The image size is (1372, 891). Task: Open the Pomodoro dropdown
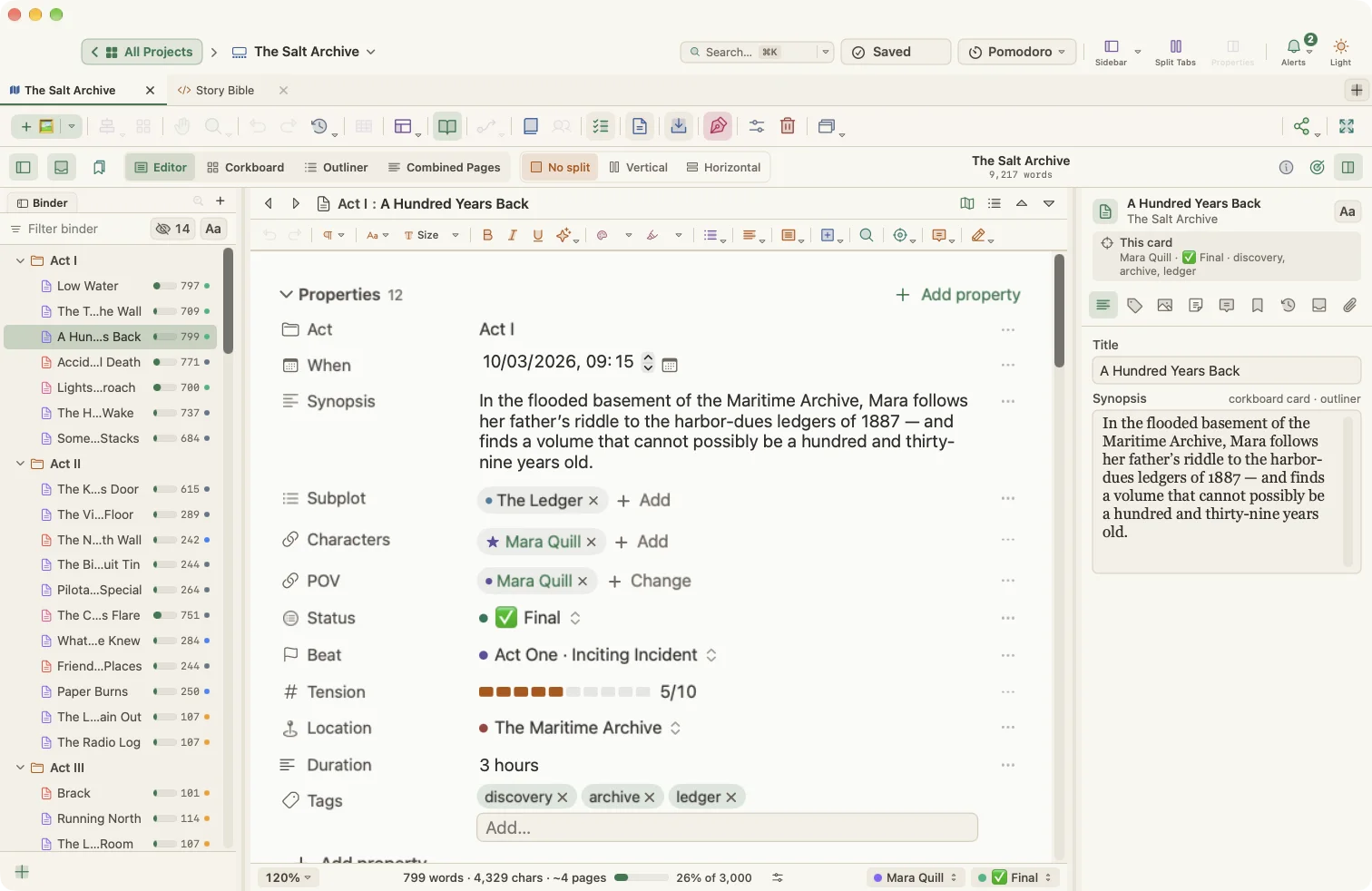coord(1017,52)
